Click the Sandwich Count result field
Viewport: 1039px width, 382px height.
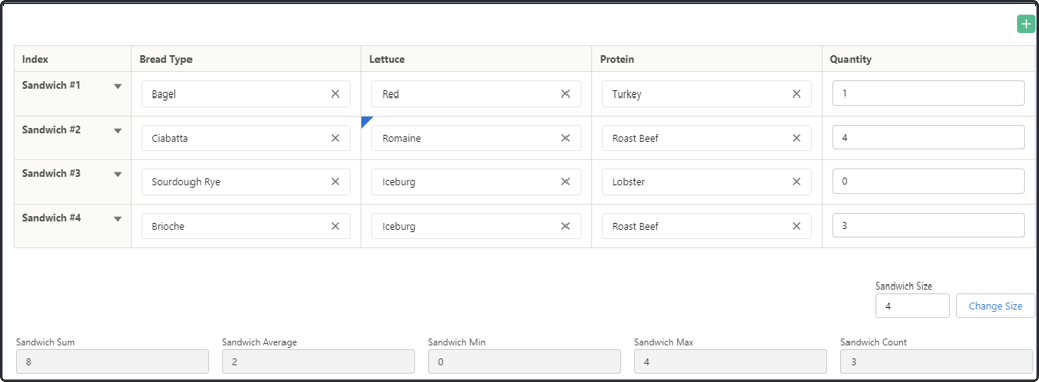coord(937,361)
